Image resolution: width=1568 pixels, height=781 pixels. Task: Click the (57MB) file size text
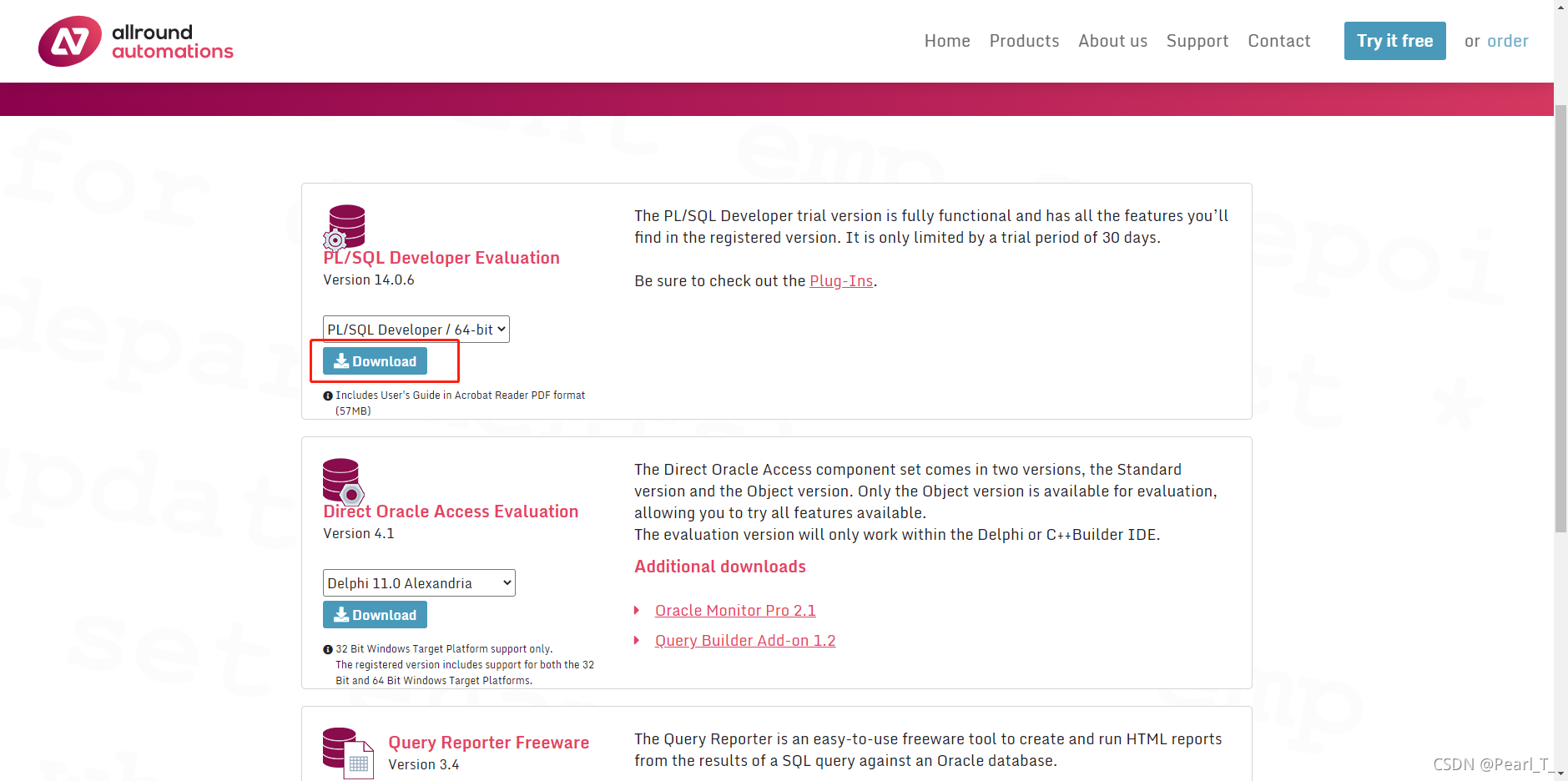click(x=353, y=411)
